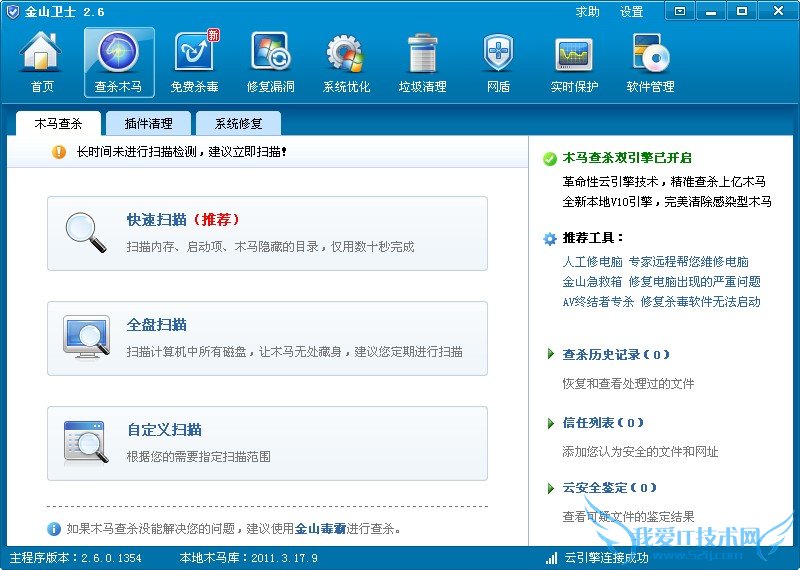Open the 修复漏洞 Windows patch icon
The height and width of the screenshot is (570, 800).
[271, 51]
